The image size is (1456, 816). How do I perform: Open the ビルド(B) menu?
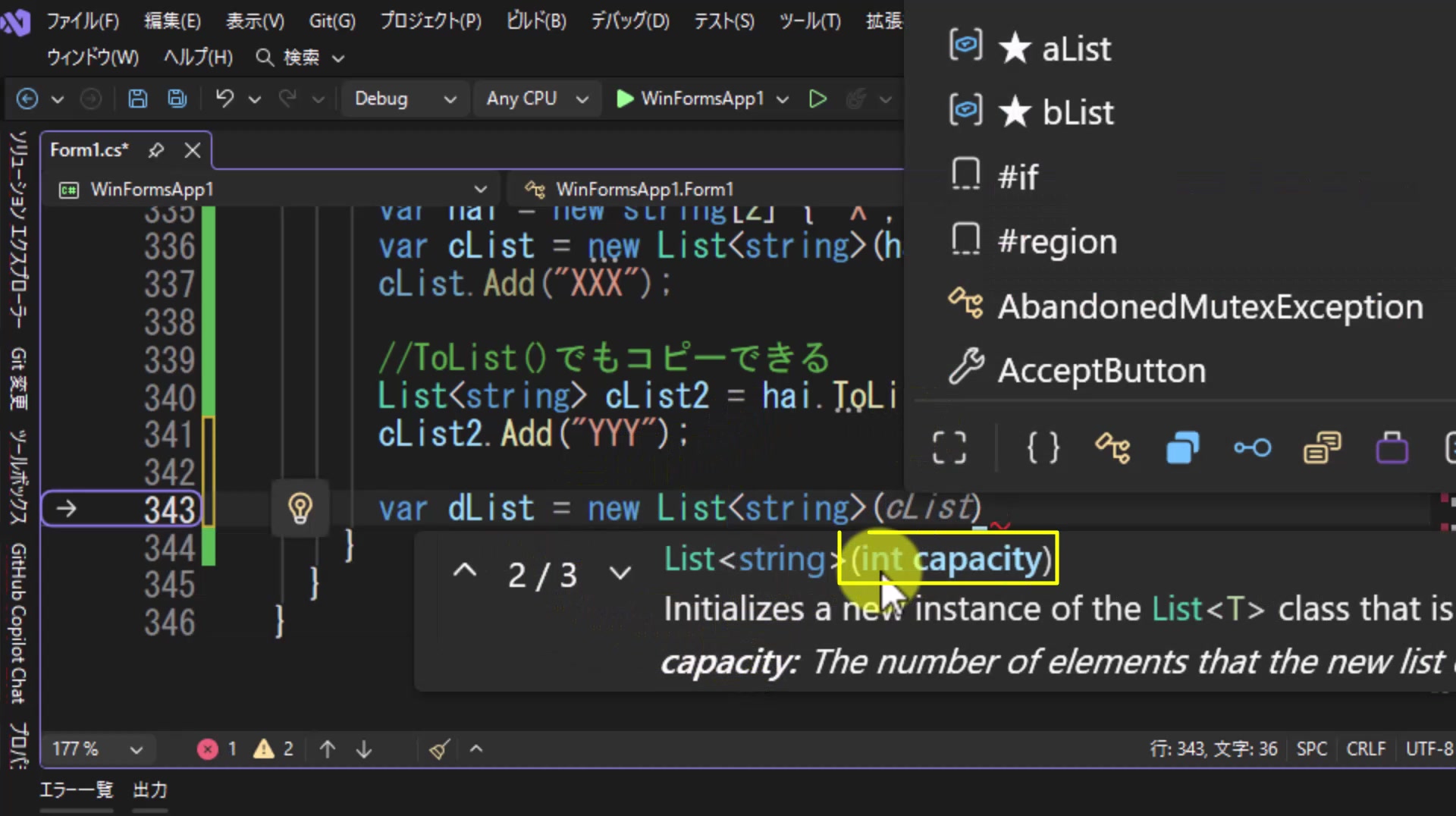point(536,20)
